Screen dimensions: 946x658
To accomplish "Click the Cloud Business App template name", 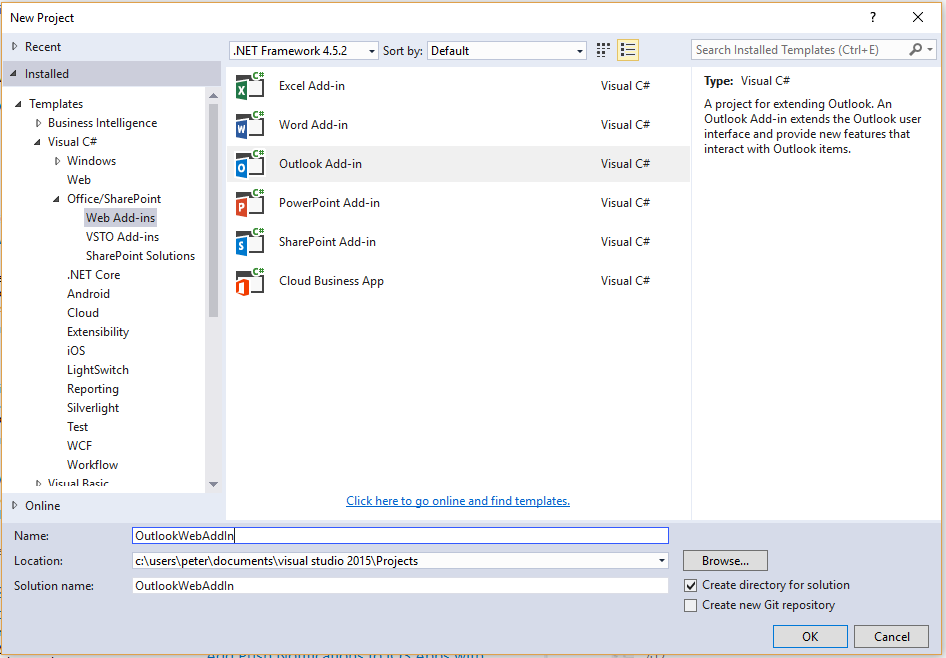I will pos(331,281).
